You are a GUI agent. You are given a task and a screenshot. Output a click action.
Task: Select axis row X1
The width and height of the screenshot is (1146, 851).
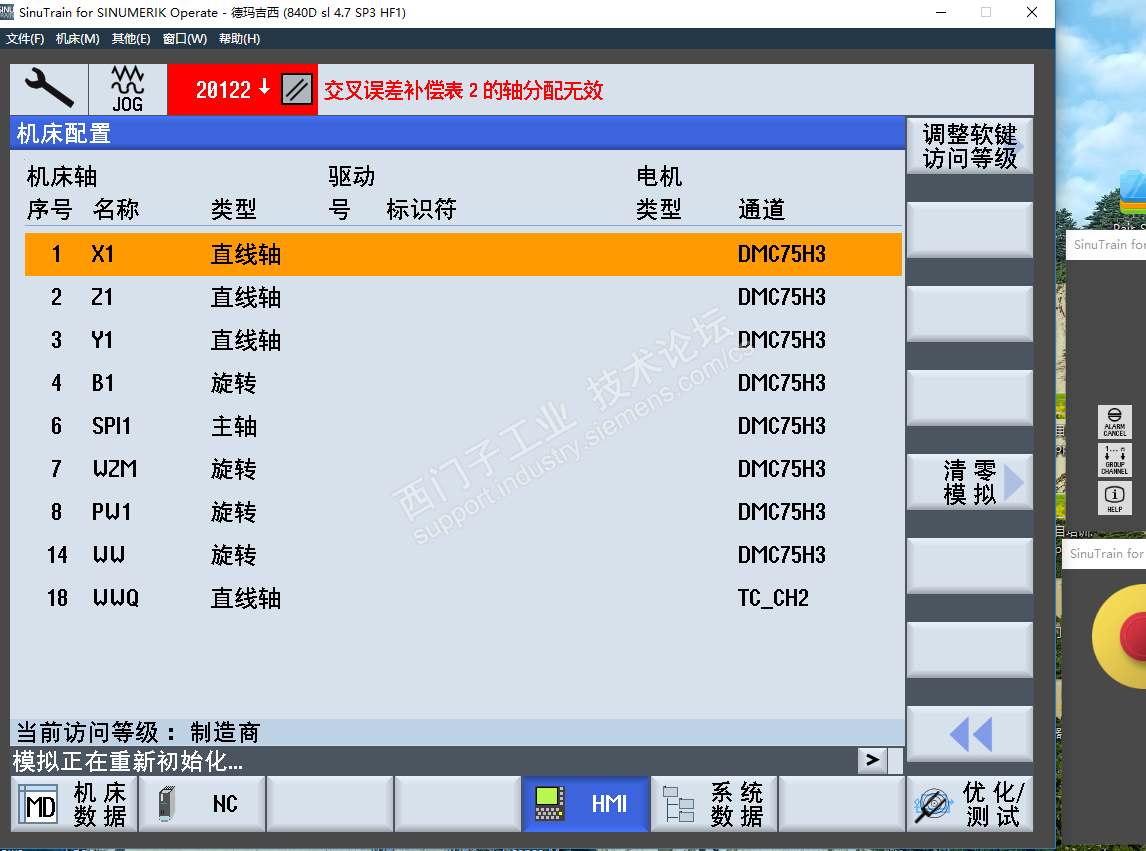[463, 254]
